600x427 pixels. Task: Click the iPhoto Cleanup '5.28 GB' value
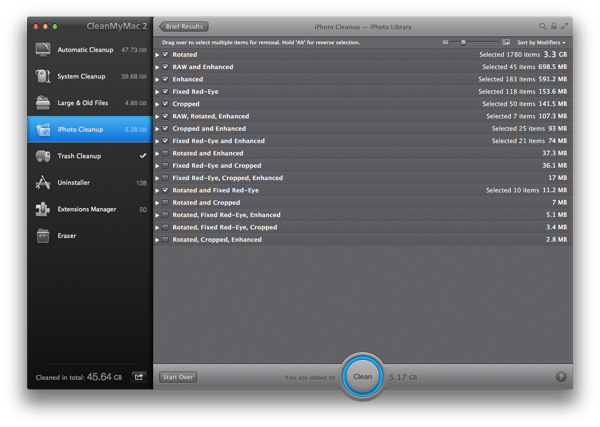[x=135, y=130]
